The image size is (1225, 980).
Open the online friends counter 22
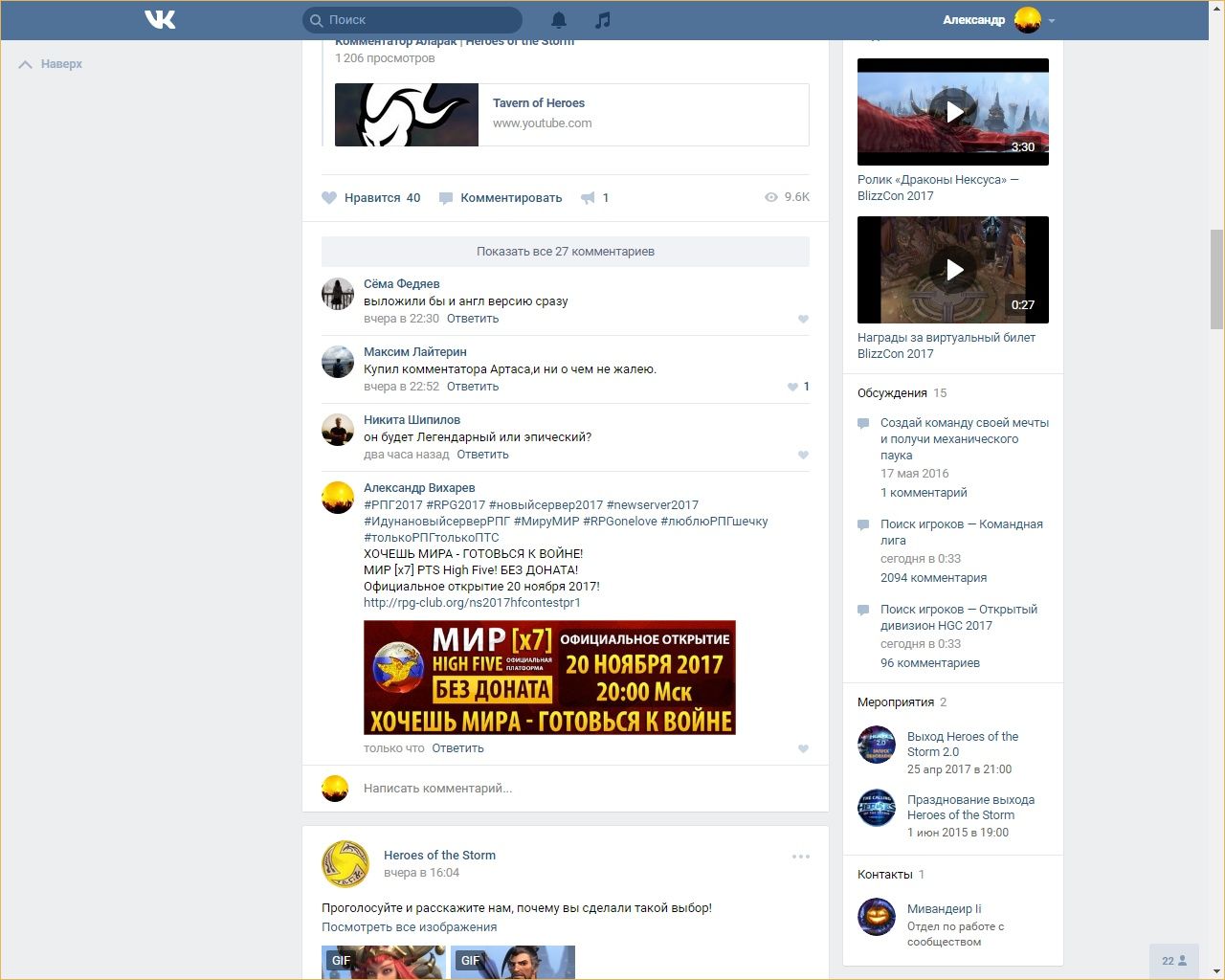coord(1174,961)
